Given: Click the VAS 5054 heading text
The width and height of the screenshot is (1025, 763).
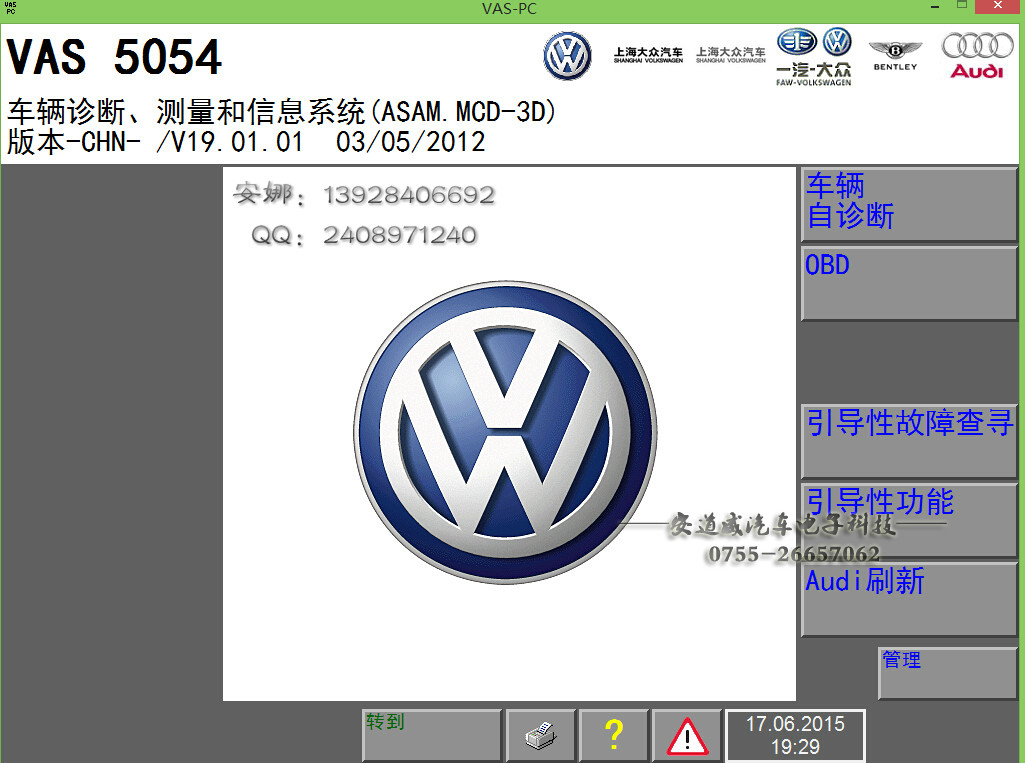Looking at the screenshot, I should pos(114,57).
